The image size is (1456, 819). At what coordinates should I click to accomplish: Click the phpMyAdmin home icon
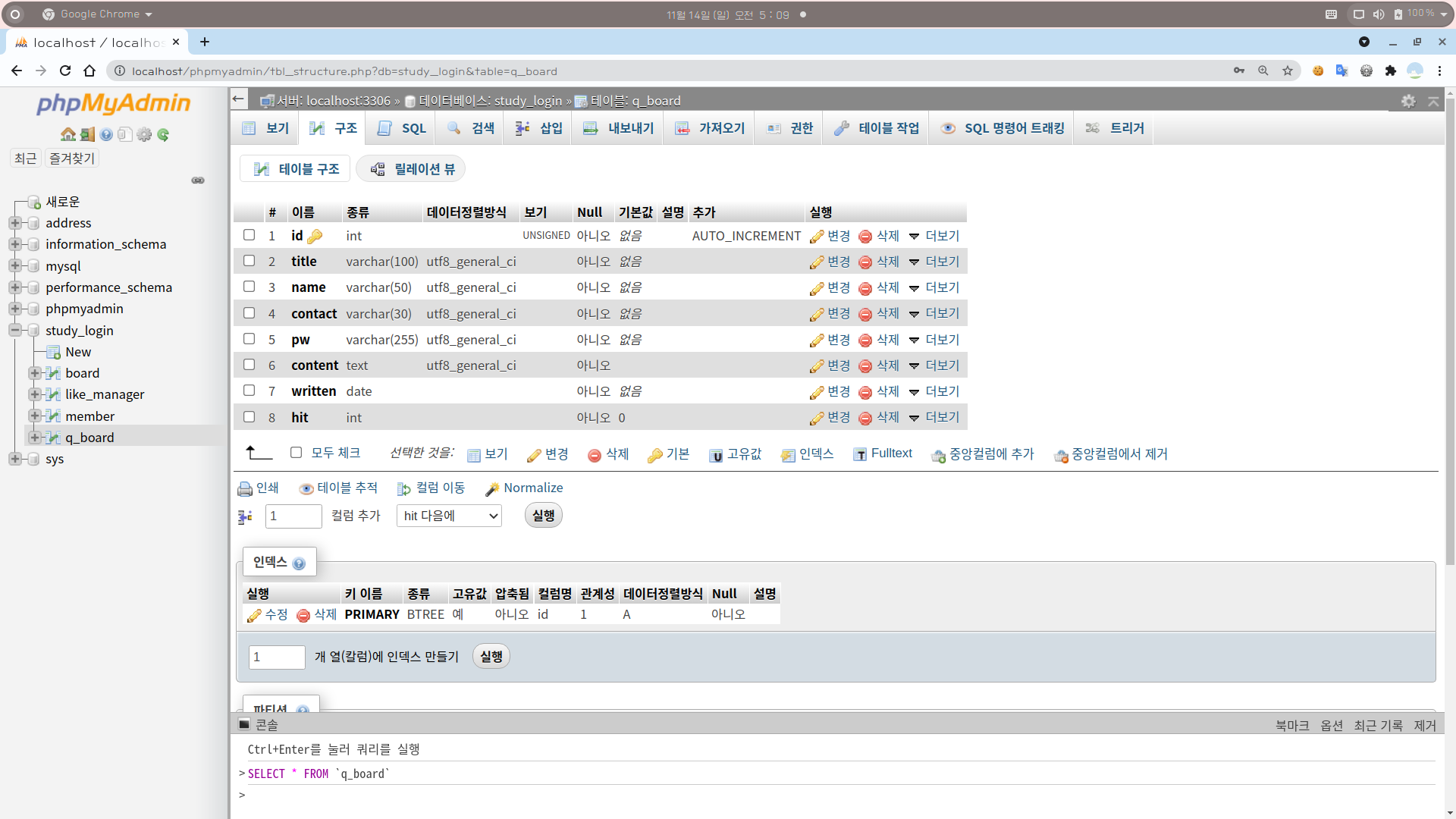point(68,134)
